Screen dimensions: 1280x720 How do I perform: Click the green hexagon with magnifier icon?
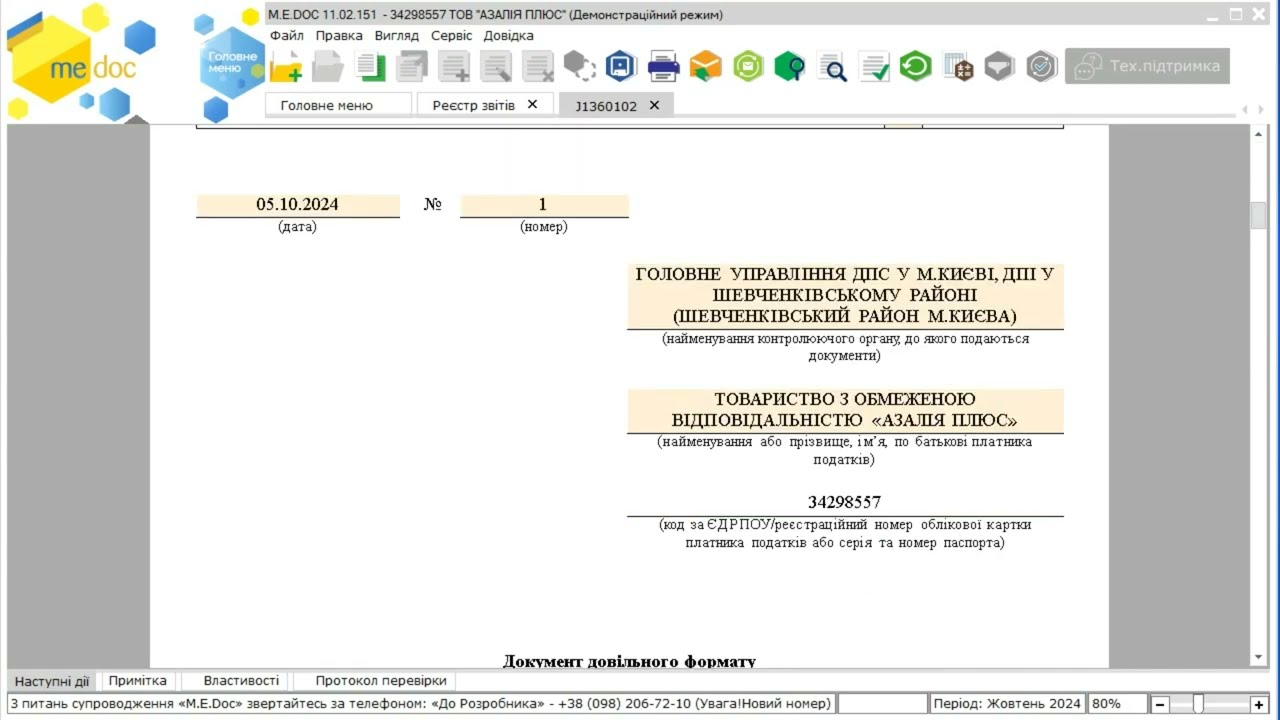coord(790,67)
